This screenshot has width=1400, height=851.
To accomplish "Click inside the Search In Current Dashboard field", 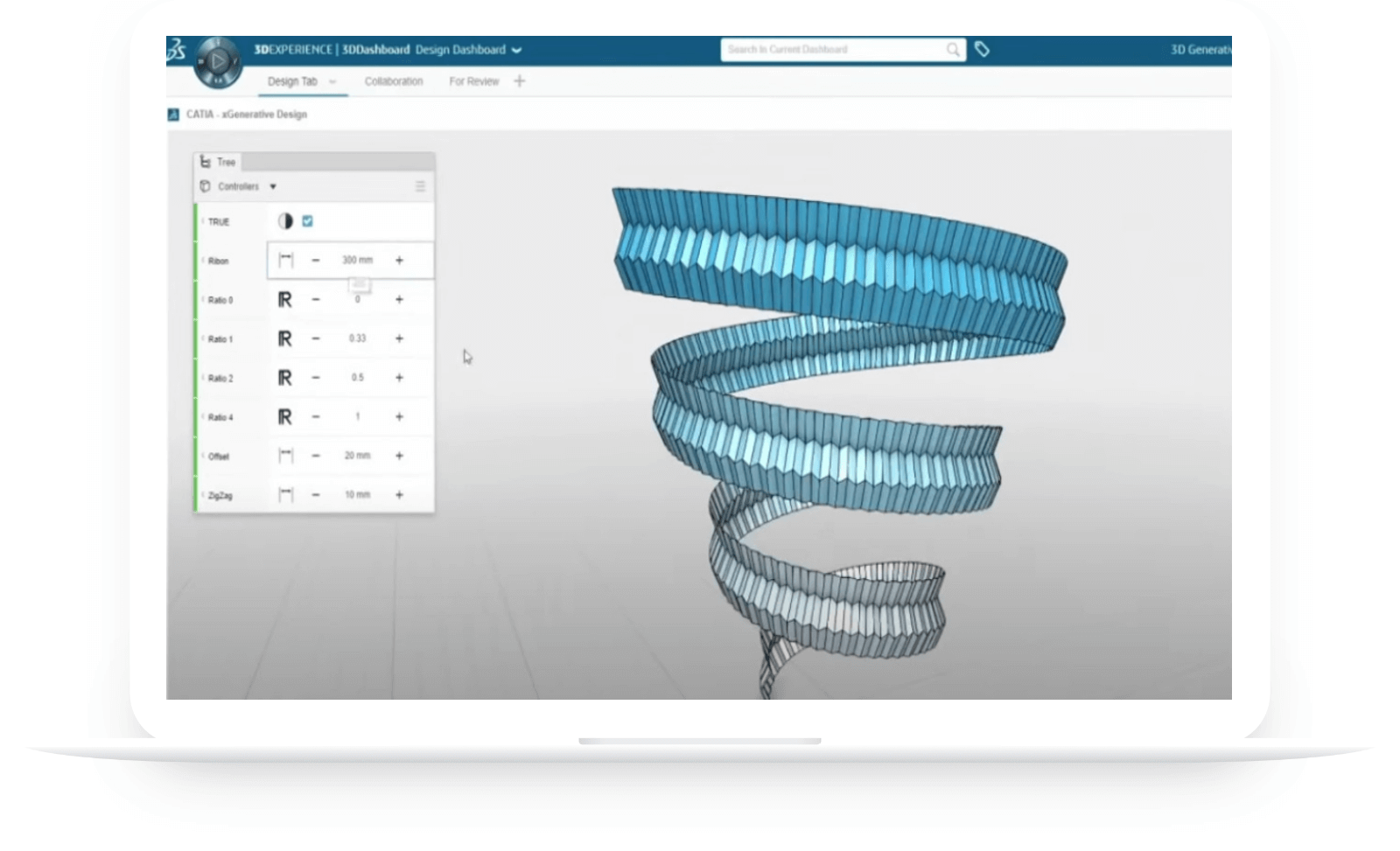I will tap(831, 50).
